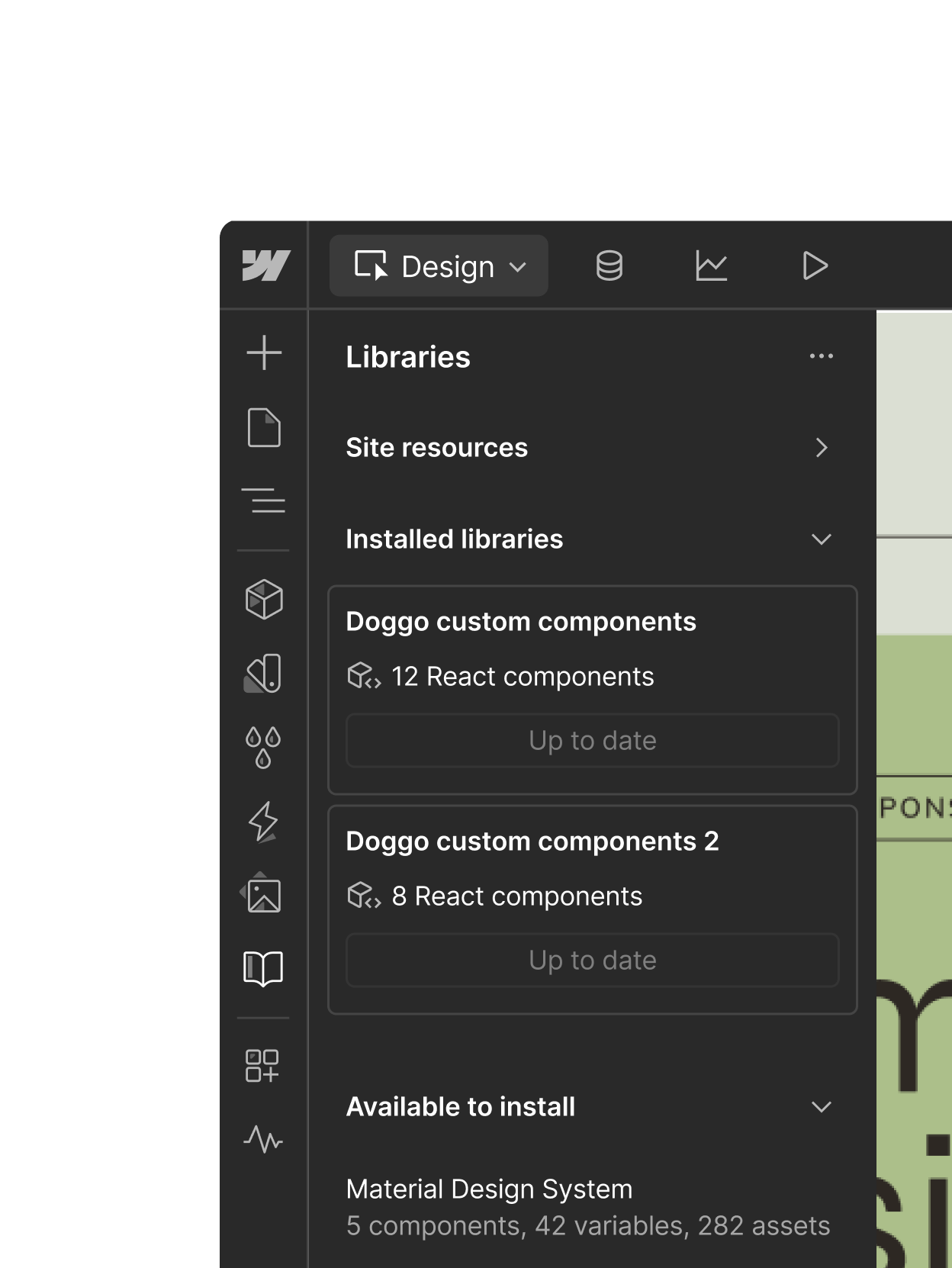
Task: Click the Webflow logo icon
Action: (265, 266)
